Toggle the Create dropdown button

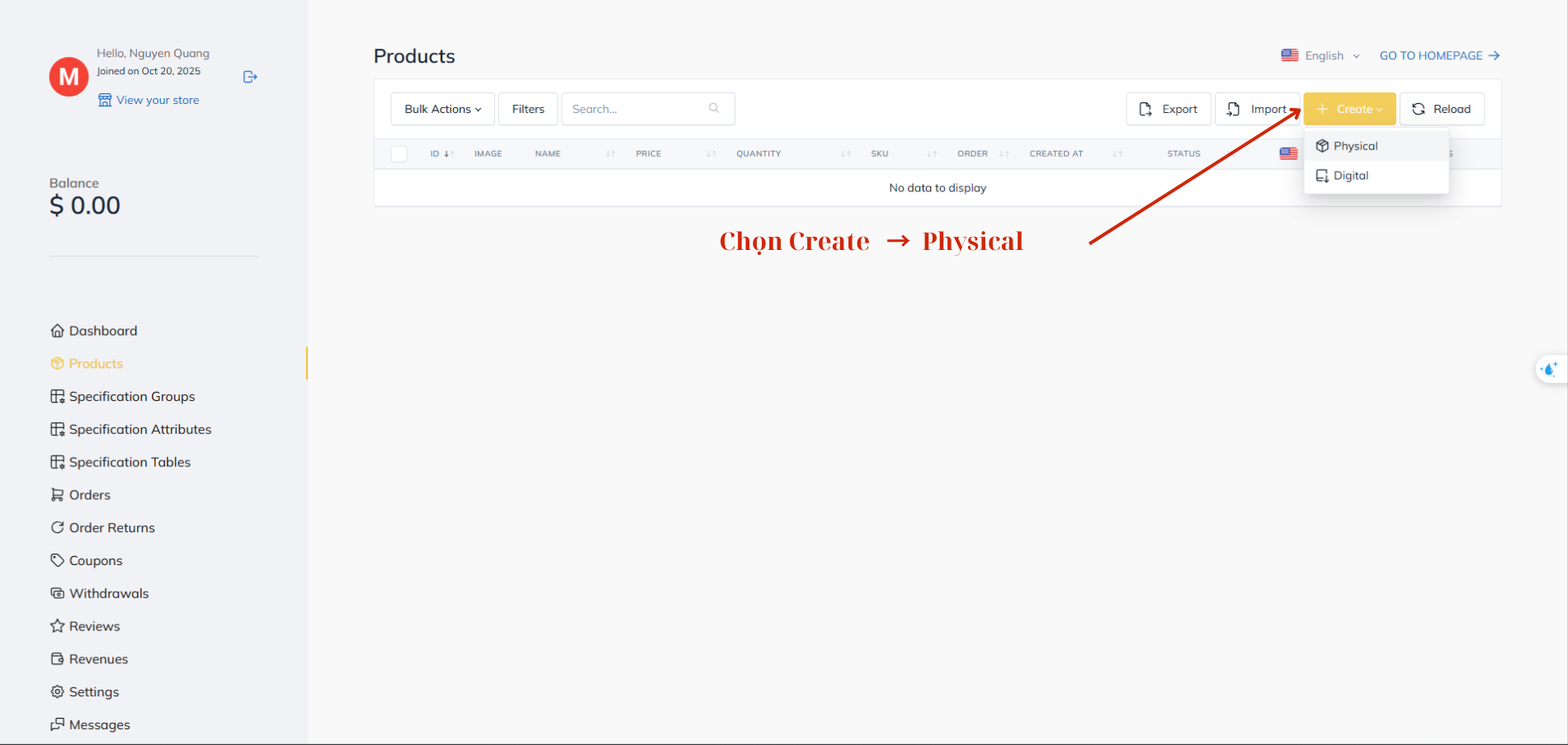[x=1349, y=109]
